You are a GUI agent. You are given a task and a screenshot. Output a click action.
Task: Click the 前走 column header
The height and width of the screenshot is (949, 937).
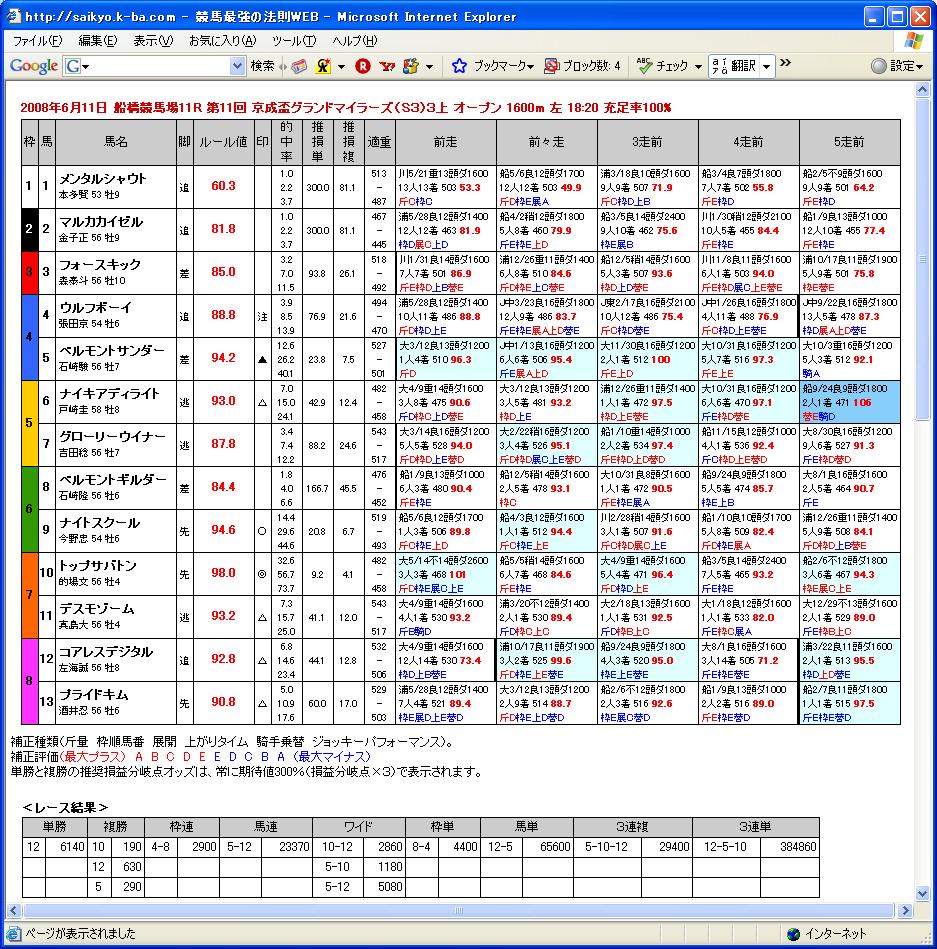(445, 142)
